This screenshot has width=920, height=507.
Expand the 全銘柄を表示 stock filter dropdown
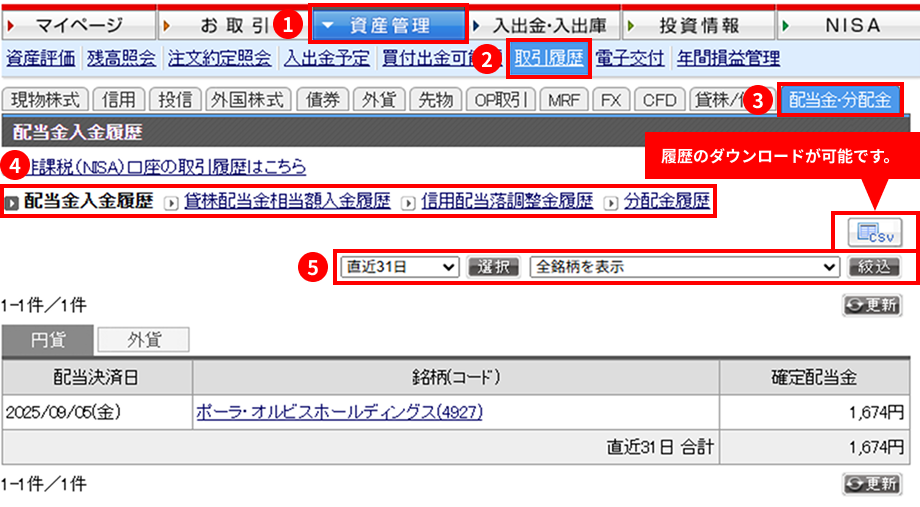coord(685,267)
